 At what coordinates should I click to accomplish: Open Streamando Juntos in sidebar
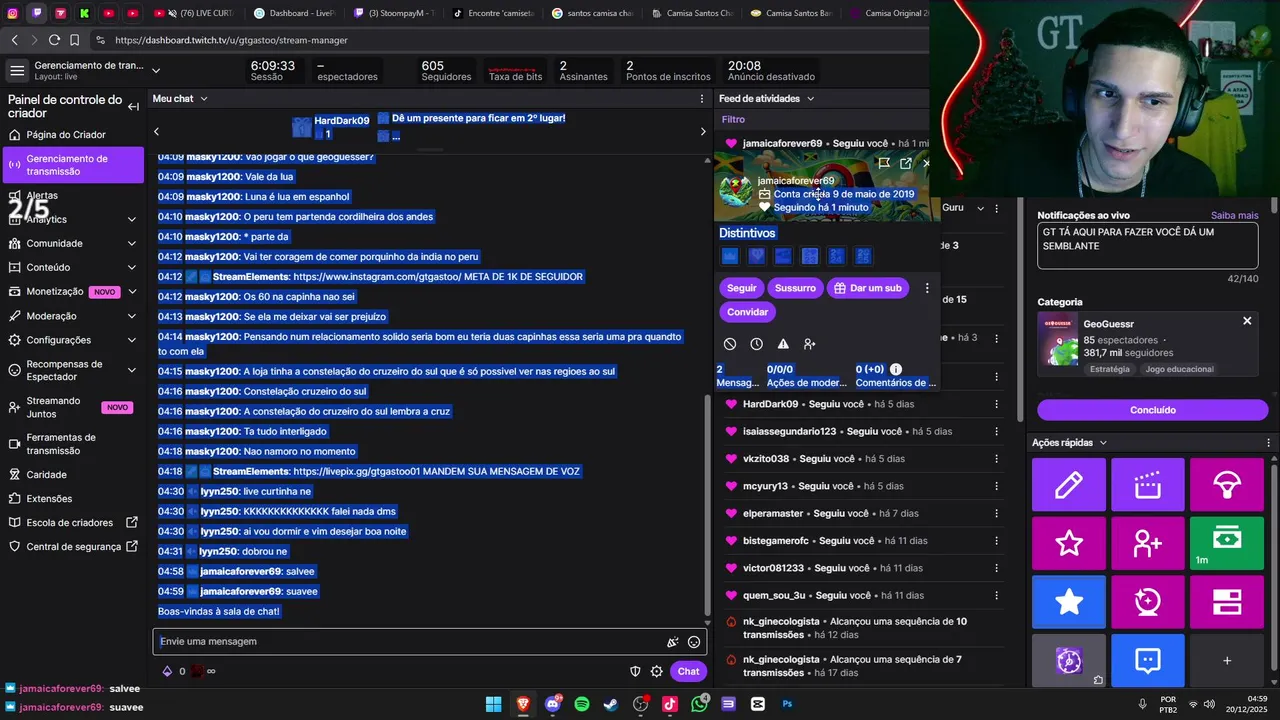pos(72,407)
